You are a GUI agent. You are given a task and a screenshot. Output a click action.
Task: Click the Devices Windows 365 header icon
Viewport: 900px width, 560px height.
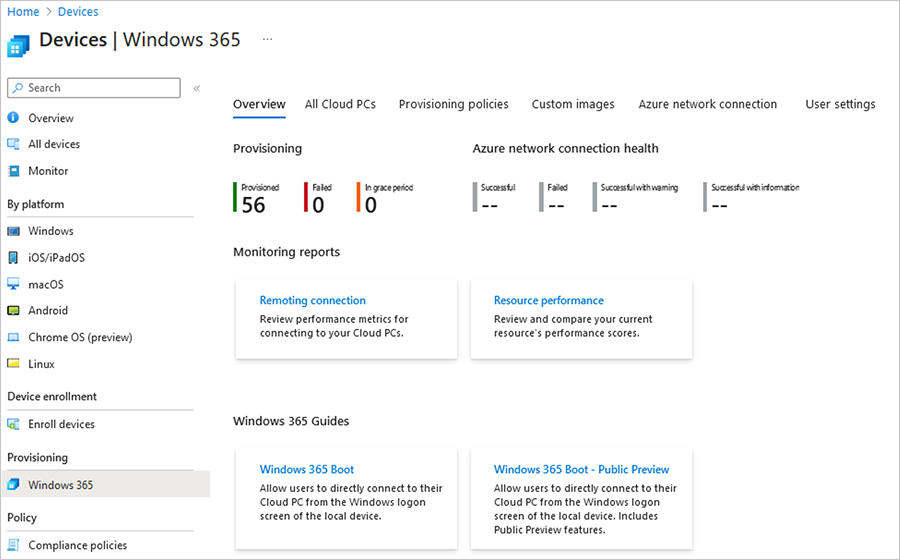pyautogui.click(x=18, y=46)
